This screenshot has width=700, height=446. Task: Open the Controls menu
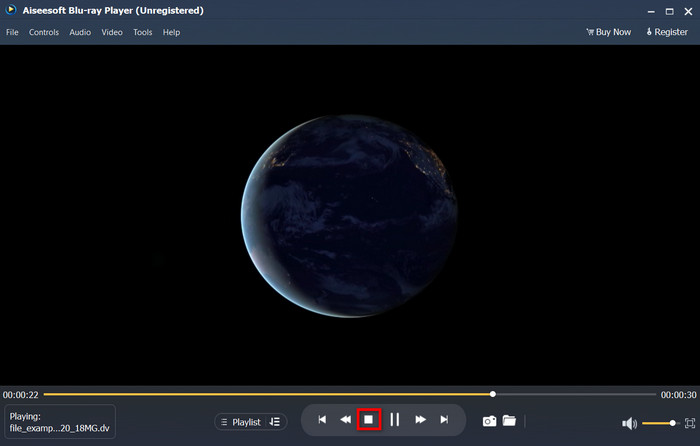[x=44, y=32]
